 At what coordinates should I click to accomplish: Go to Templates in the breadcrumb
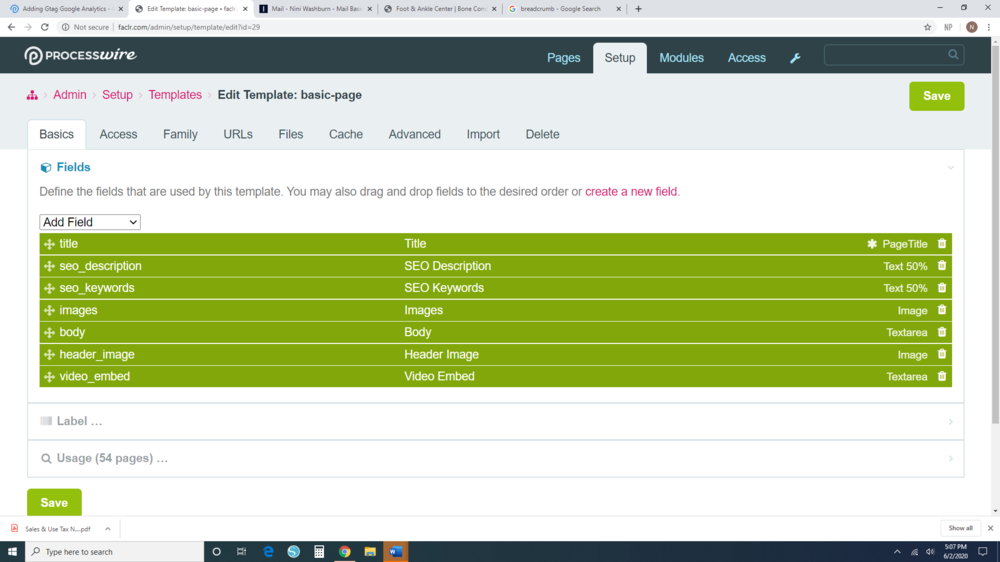click(175, 95)
